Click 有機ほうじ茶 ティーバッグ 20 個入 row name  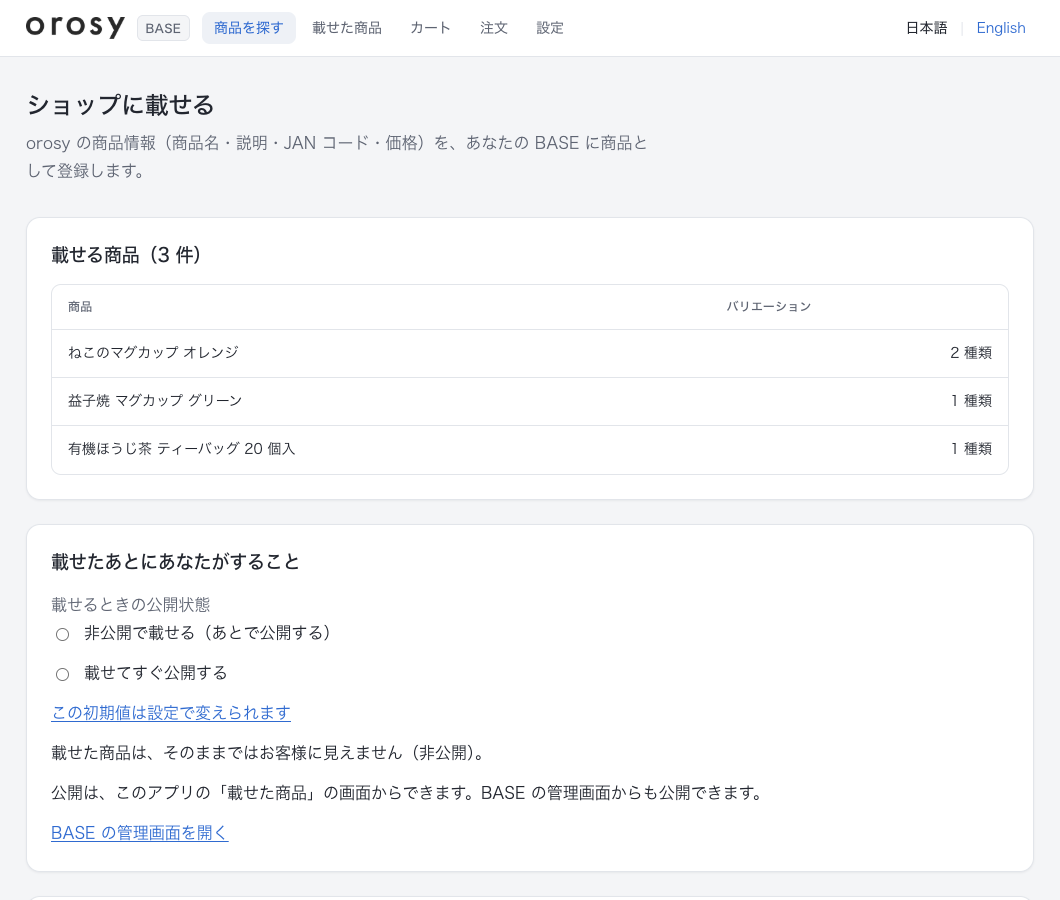click(x=181, y=448)
